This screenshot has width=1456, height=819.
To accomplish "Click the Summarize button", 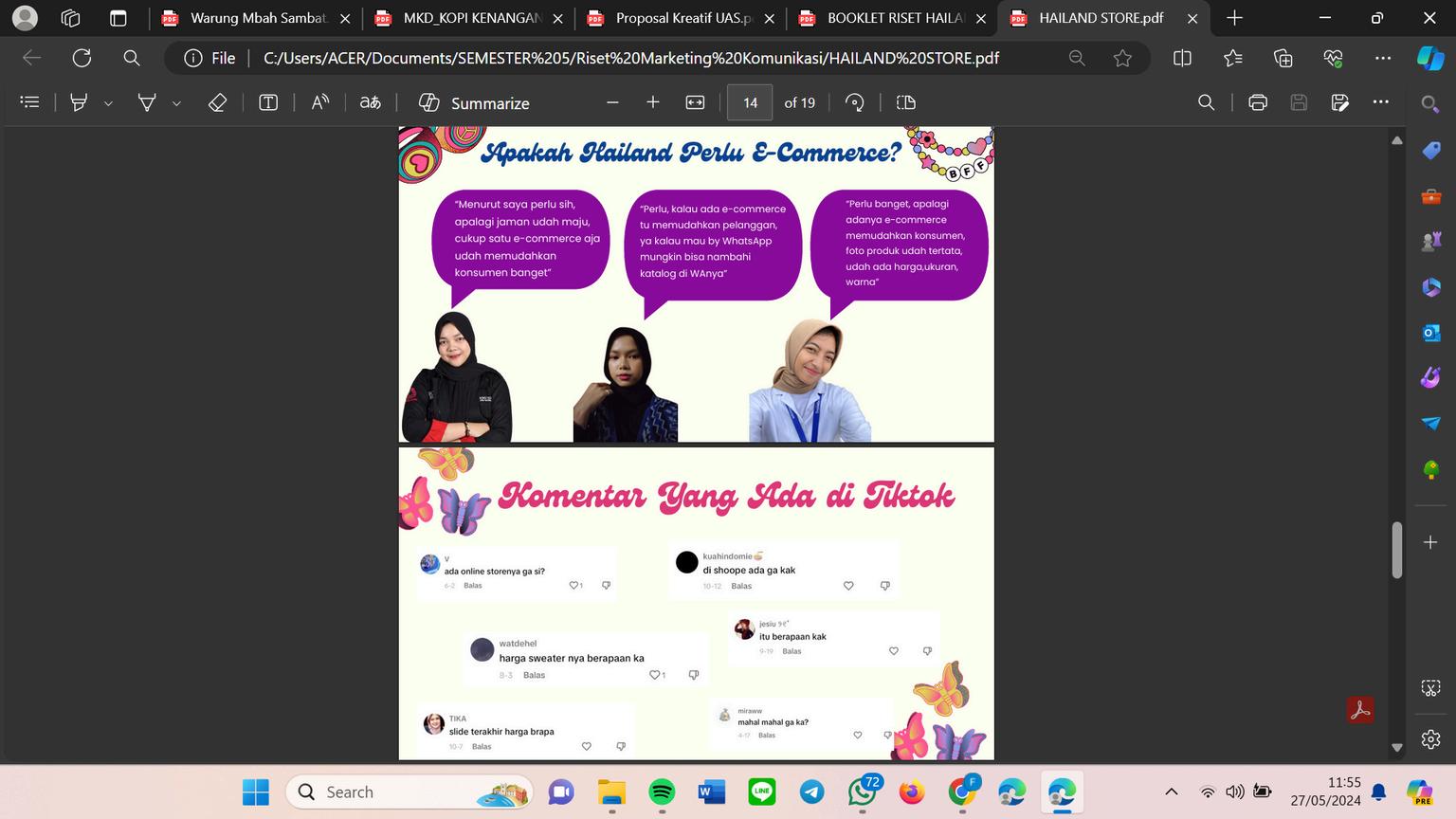I will point(475,102).
